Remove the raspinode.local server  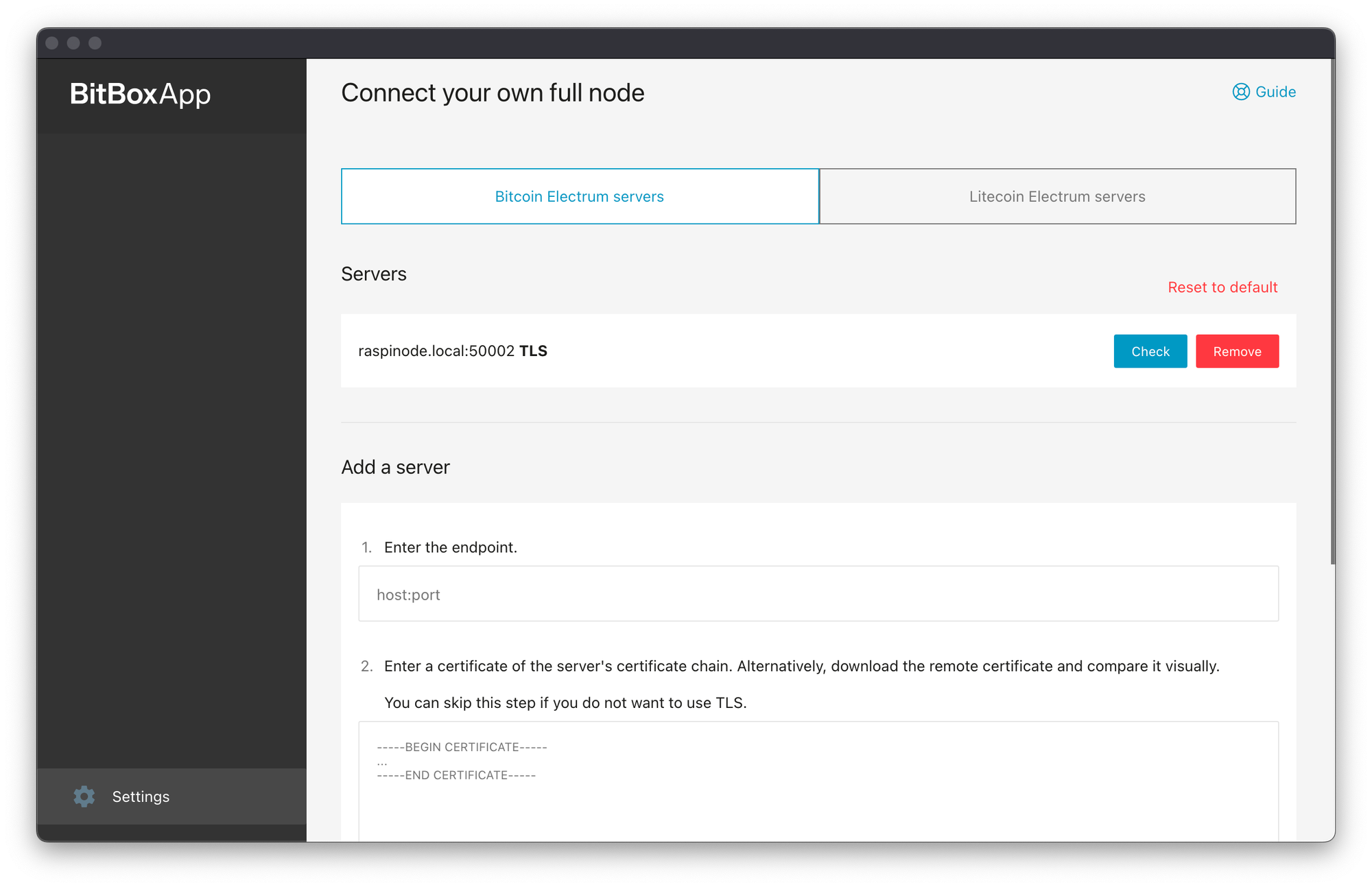pos(1237,351)
